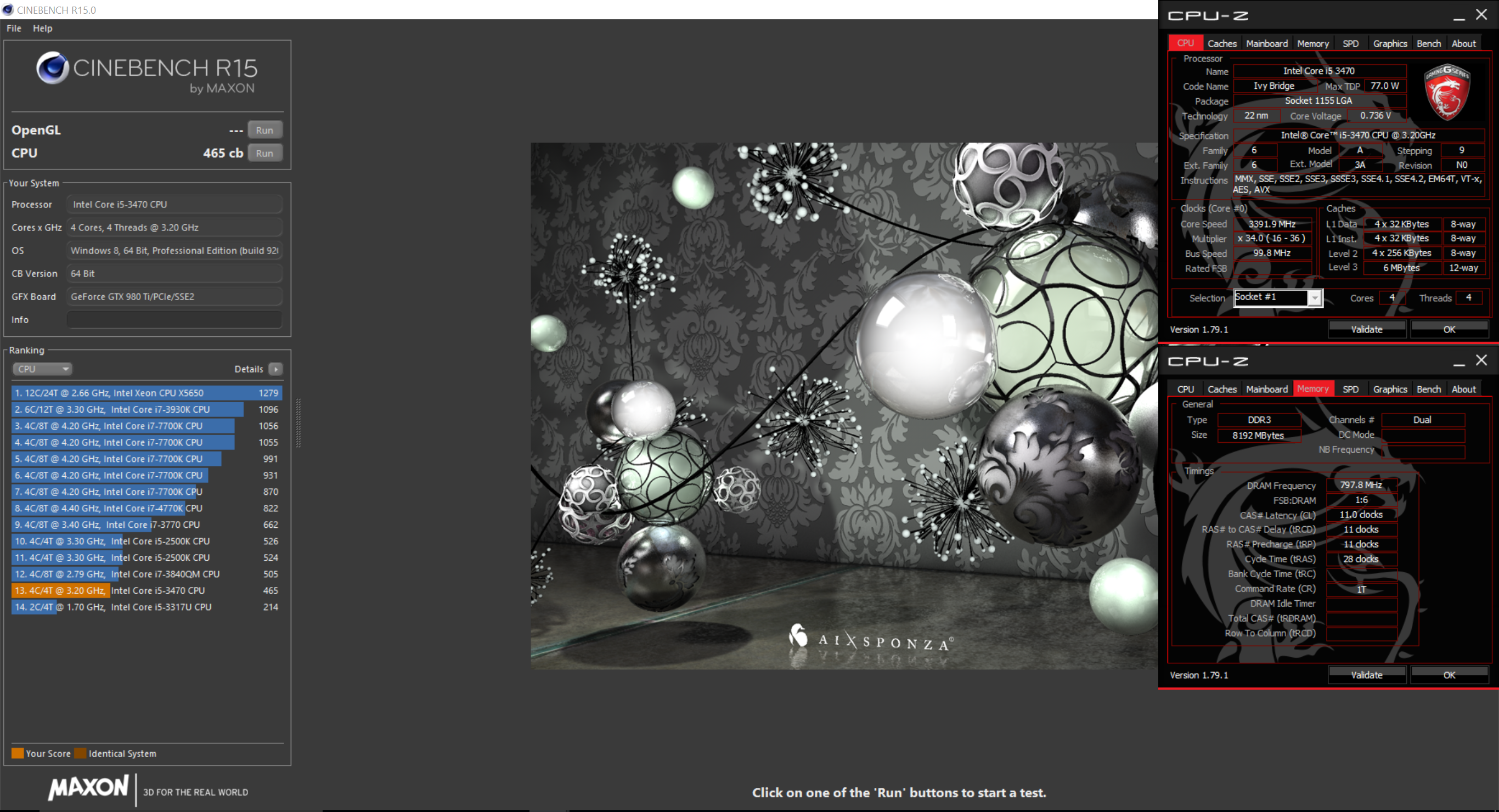Click the Multiplier value x 34.0
1499x812 pixels.
1272,238
